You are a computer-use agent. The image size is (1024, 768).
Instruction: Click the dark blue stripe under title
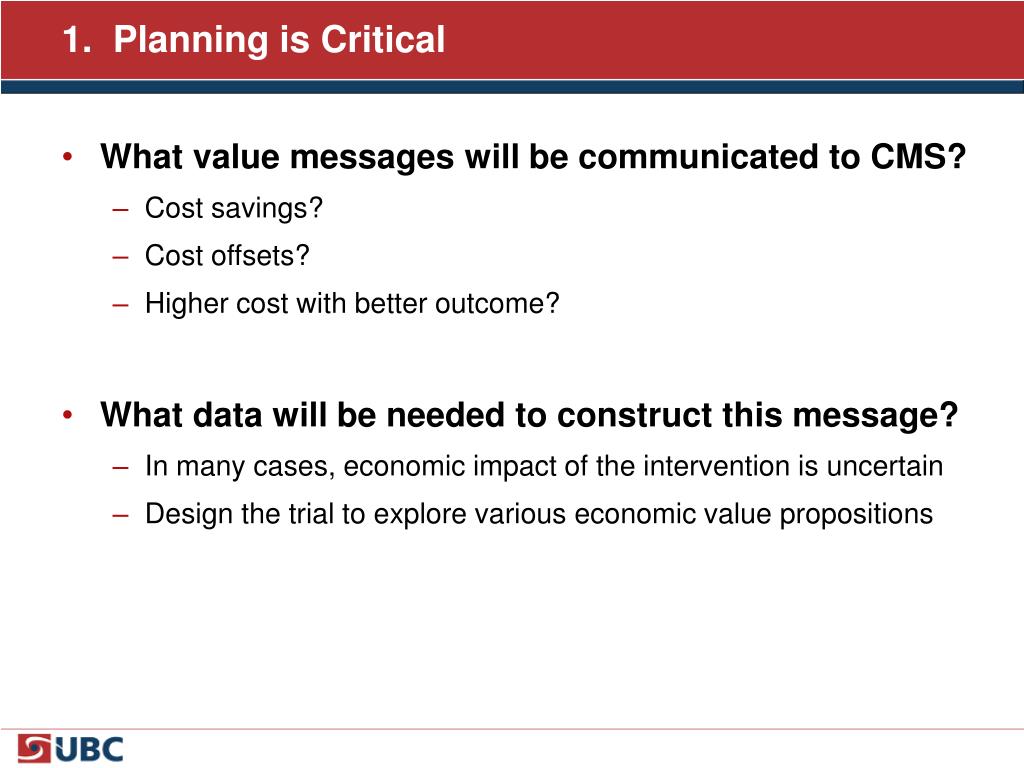coord(512,87)
